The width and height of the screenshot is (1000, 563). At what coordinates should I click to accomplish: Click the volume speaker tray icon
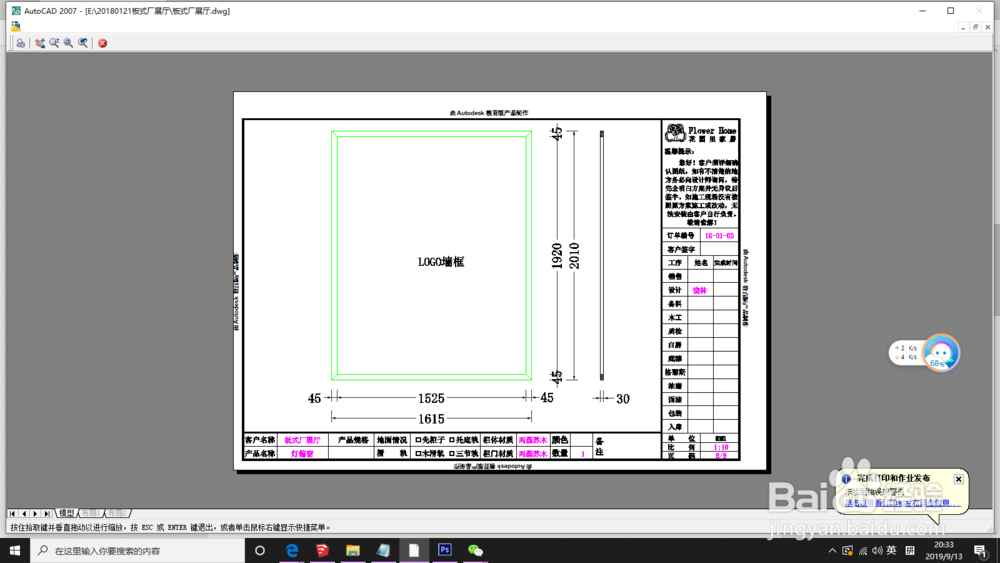[878, 551]
